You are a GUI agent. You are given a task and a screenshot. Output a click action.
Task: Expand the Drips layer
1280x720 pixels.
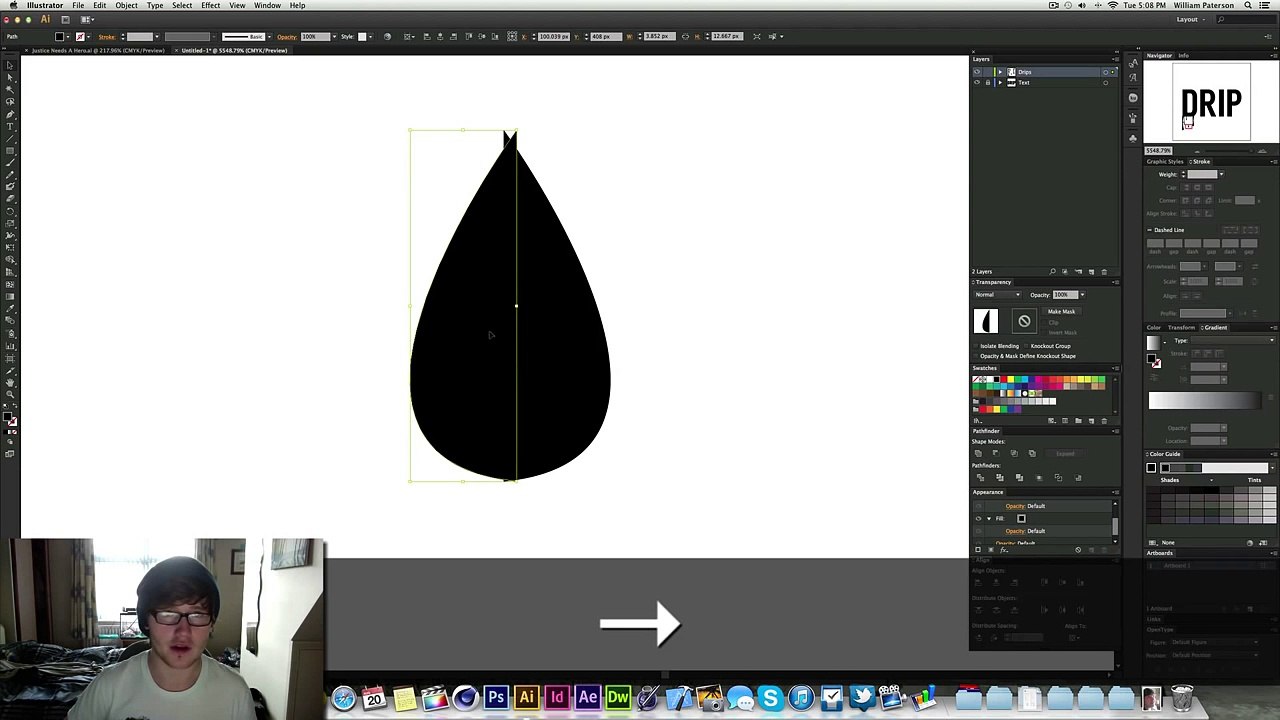pos(999,72)
